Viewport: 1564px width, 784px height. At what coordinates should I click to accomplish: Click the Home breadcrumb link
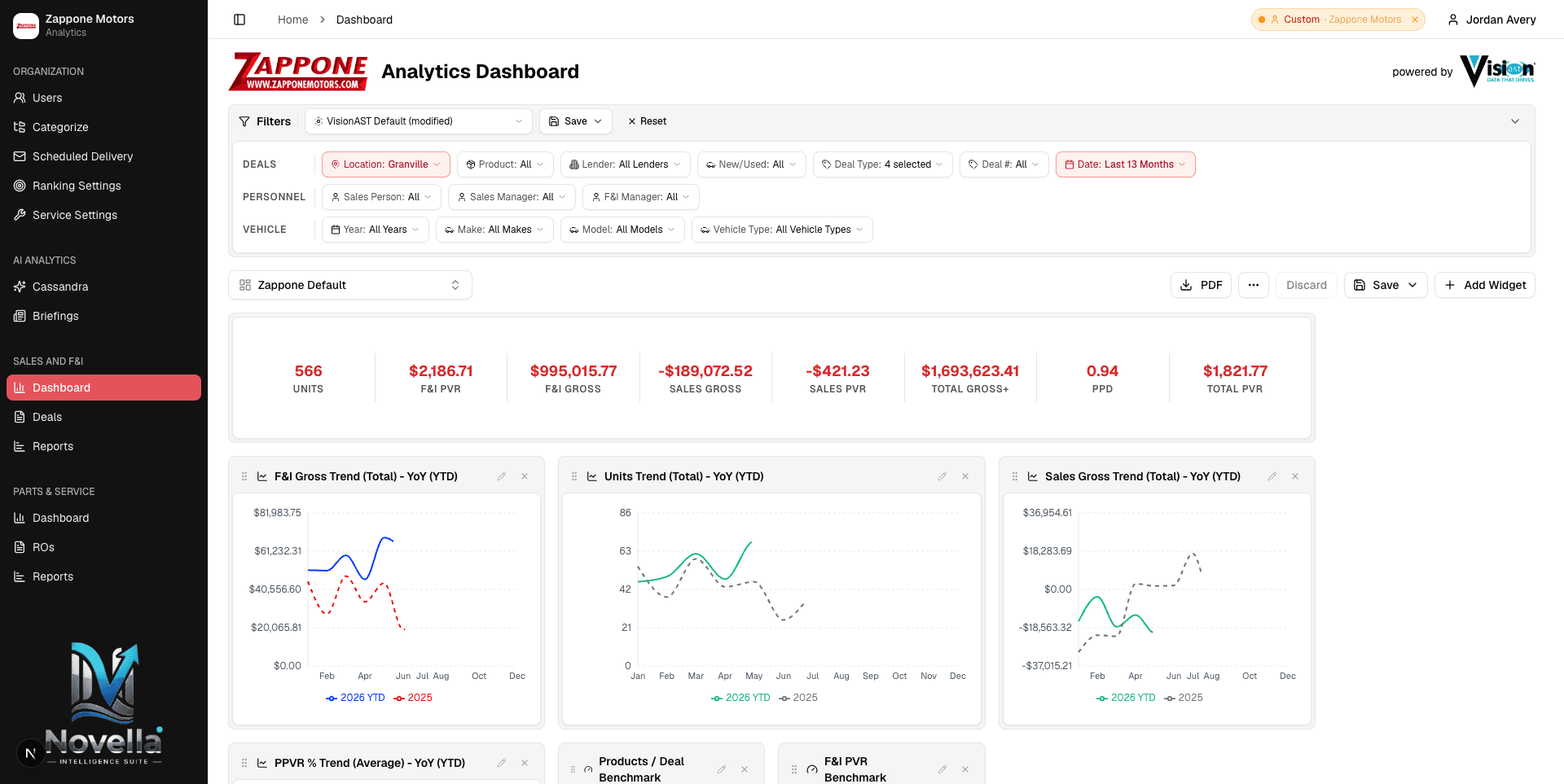[x=292, y=20]
